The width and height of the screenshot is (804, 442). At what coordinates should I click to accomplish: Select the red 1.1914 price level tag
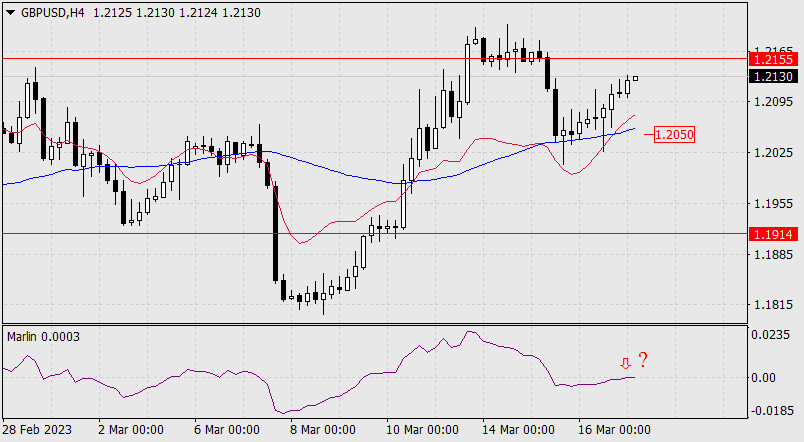[774, 233]
